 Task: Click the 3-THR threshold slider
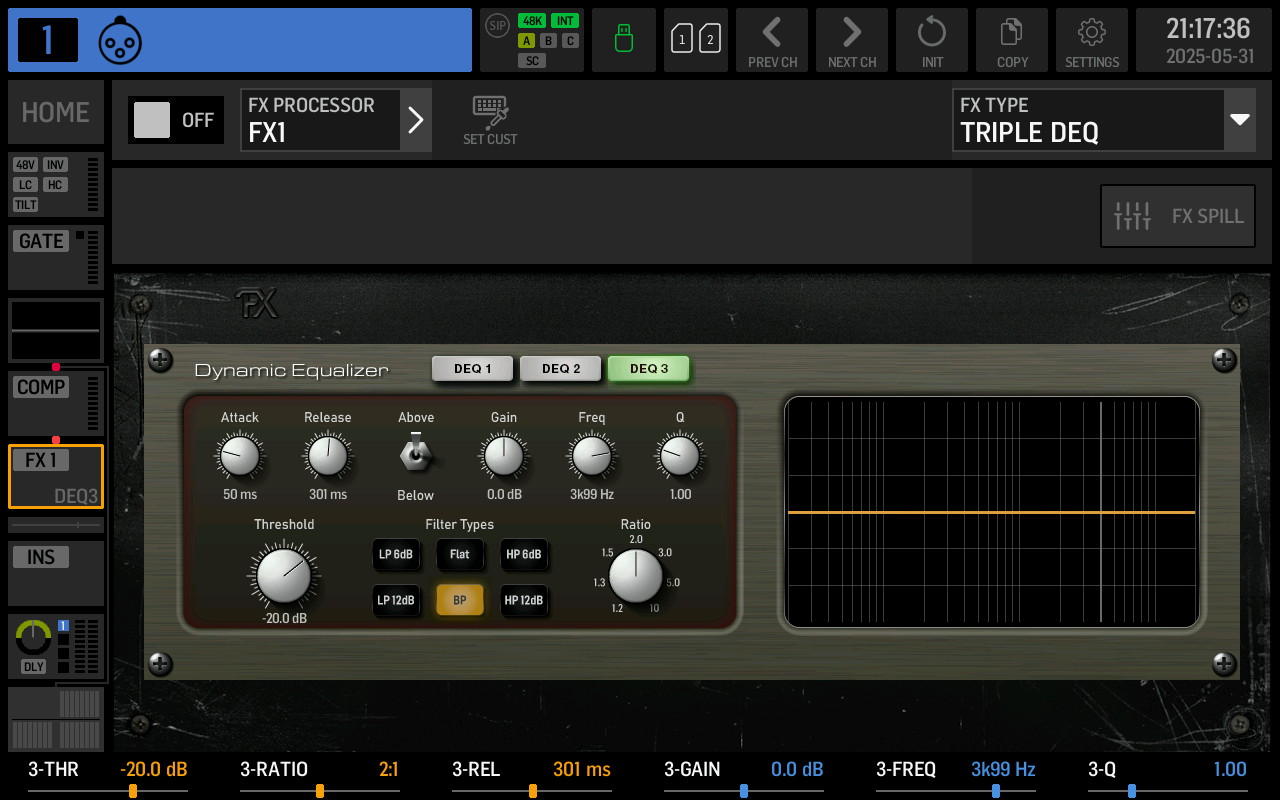pyautogui.click(x=132, y=791)
